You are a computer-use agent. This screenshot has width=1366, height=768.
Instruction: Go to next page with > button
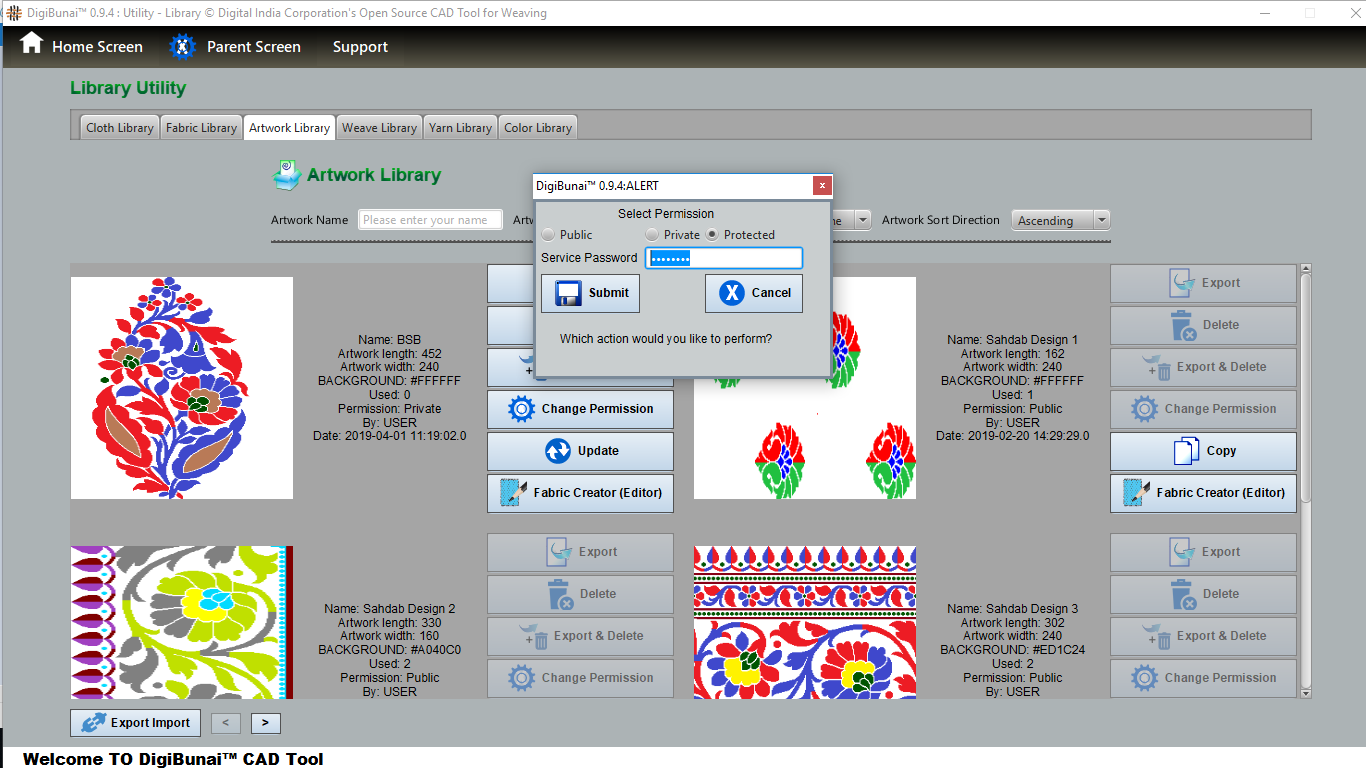pyautogui.click(x=265, y=723)
